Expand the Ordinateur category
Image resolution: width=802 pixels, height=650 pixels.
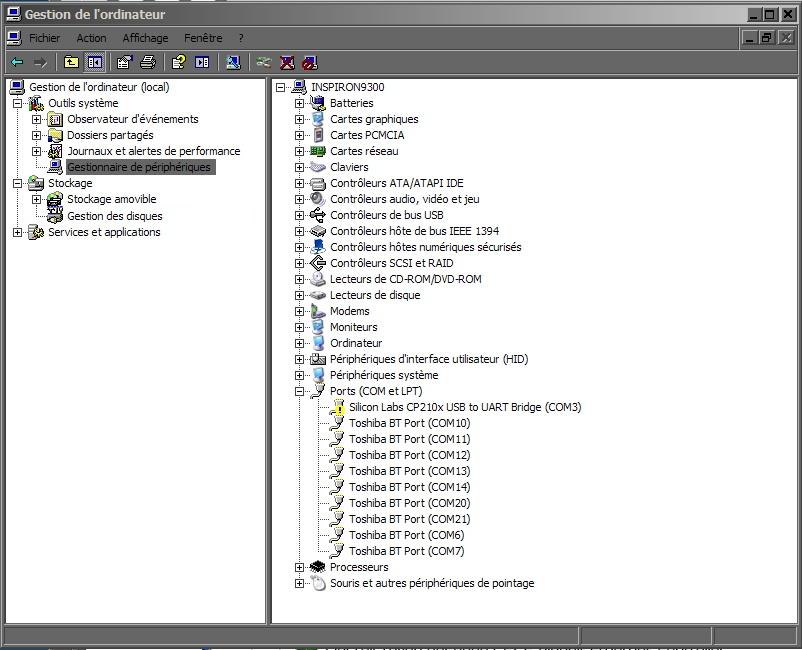299,343
